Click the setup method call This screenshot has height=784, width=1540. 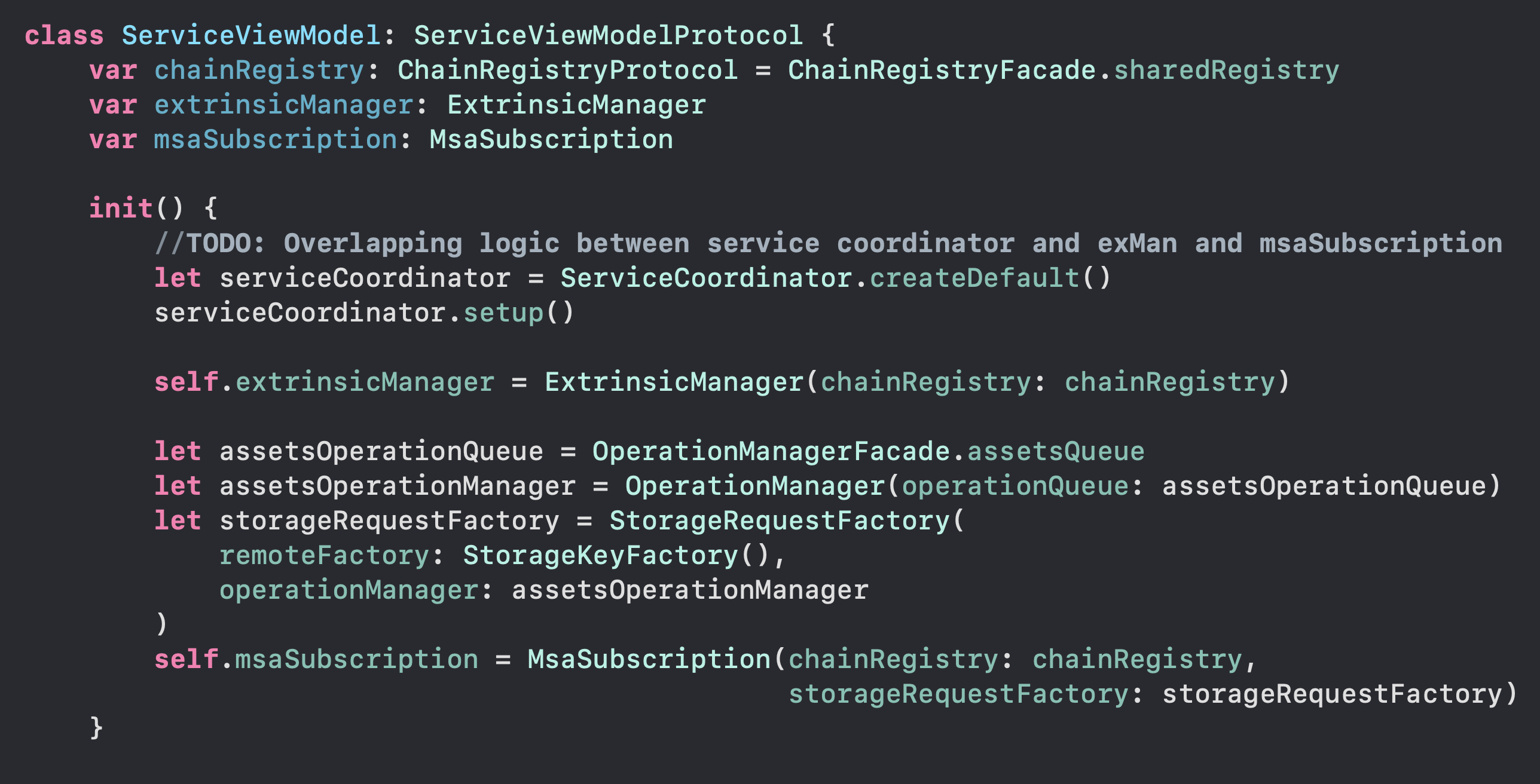click(x=503, y=313)
